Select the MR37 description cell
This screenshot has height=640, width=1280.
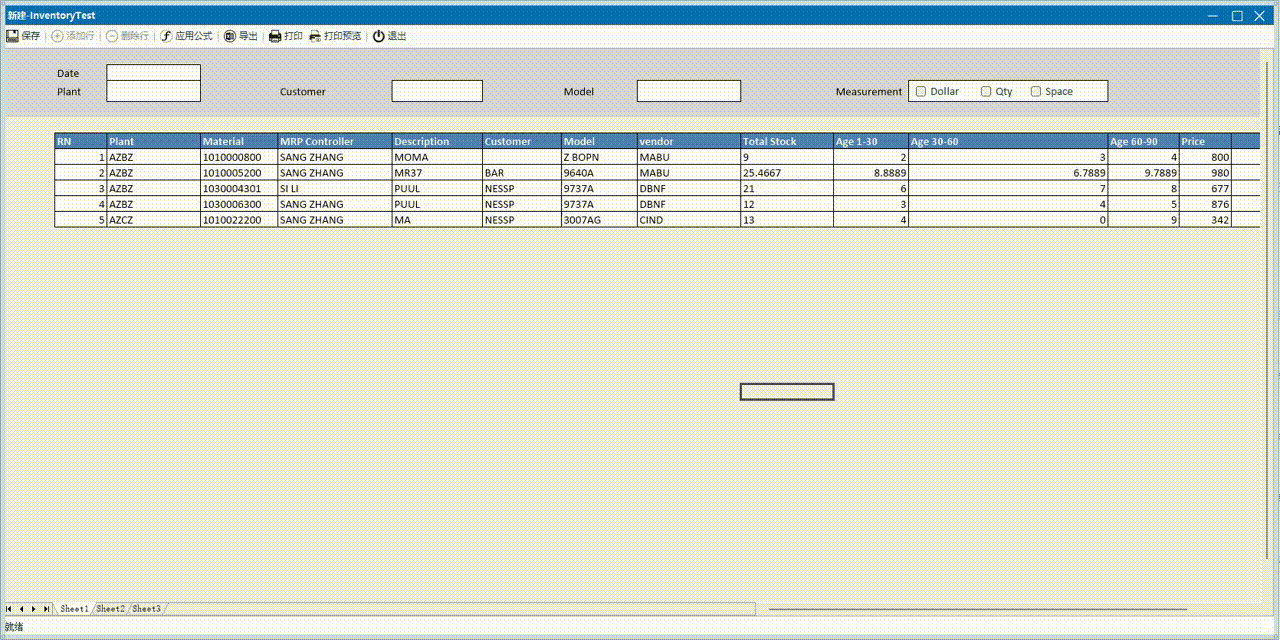437,173
